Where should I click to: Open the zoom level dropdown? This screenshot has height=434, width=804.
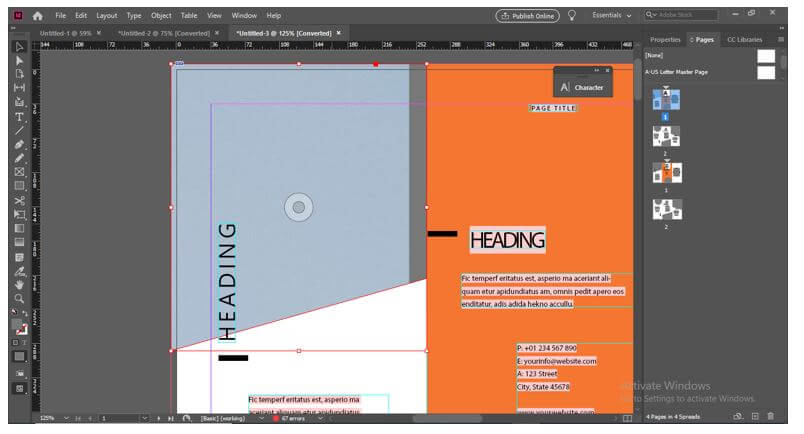click(x=66, y=419)
